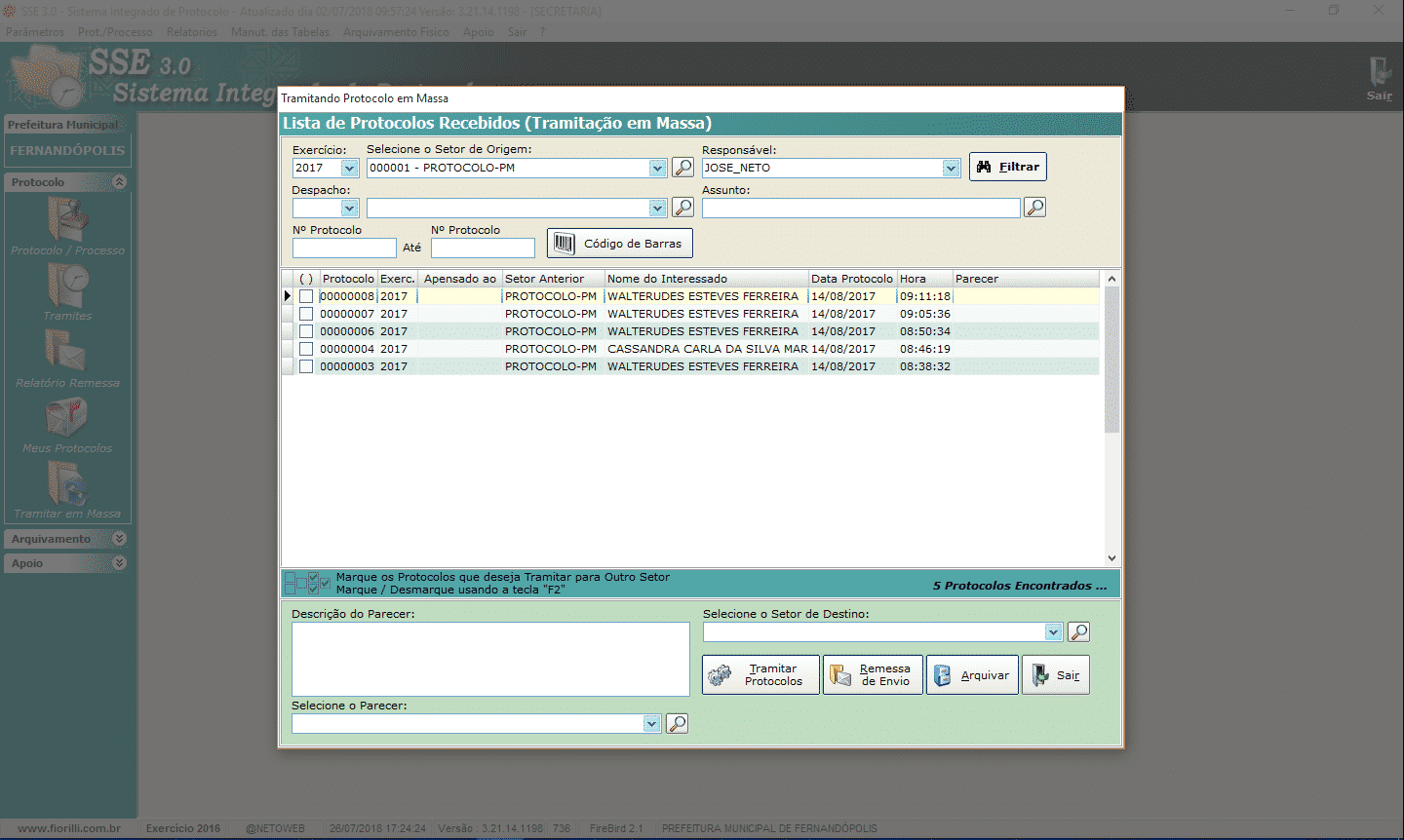Click magnifier beside Setor de Origem field
This screenshot has width=1404, height=840.
tap(683, 168)
